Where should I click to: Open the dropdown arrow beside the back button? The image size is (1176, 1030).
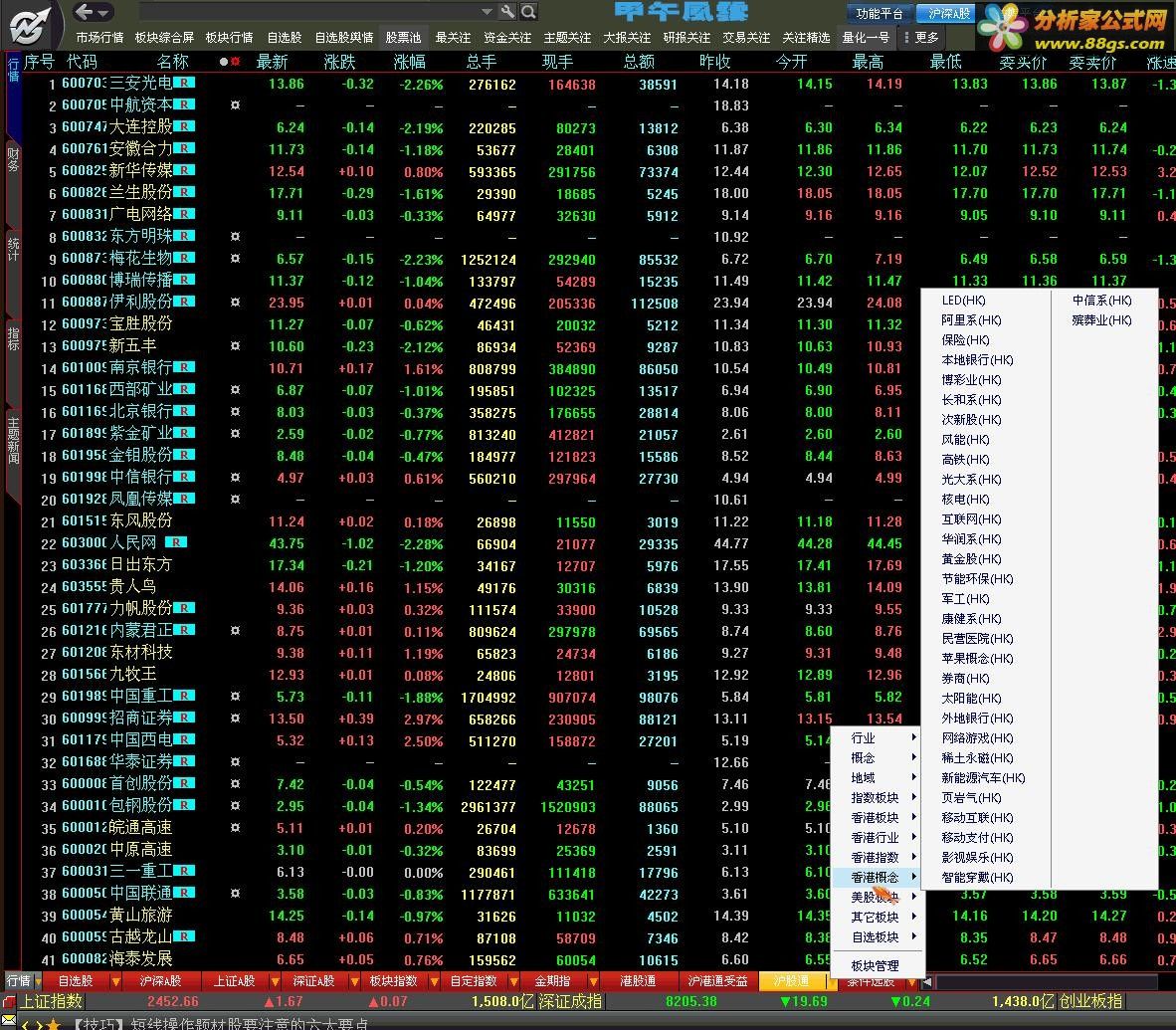click(x=104, y=12)
